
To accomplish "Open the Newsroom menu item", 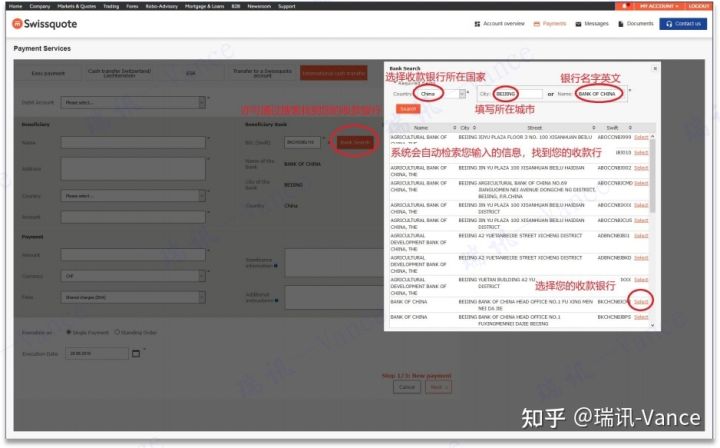I will [x=259, y=6].
